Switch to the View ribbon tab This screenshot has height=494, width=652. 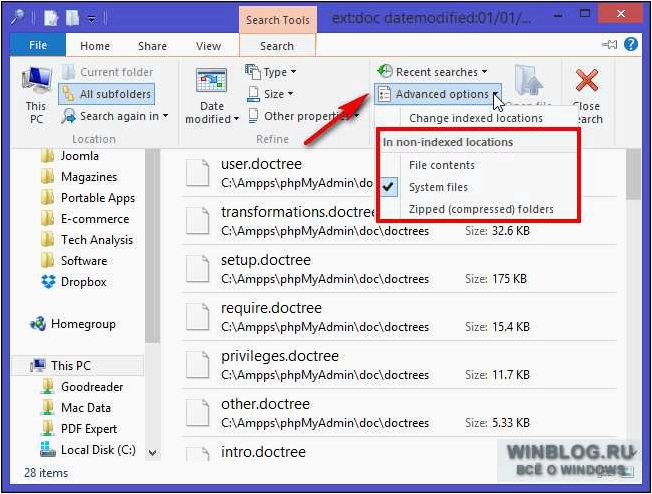[x=208, y=46]
